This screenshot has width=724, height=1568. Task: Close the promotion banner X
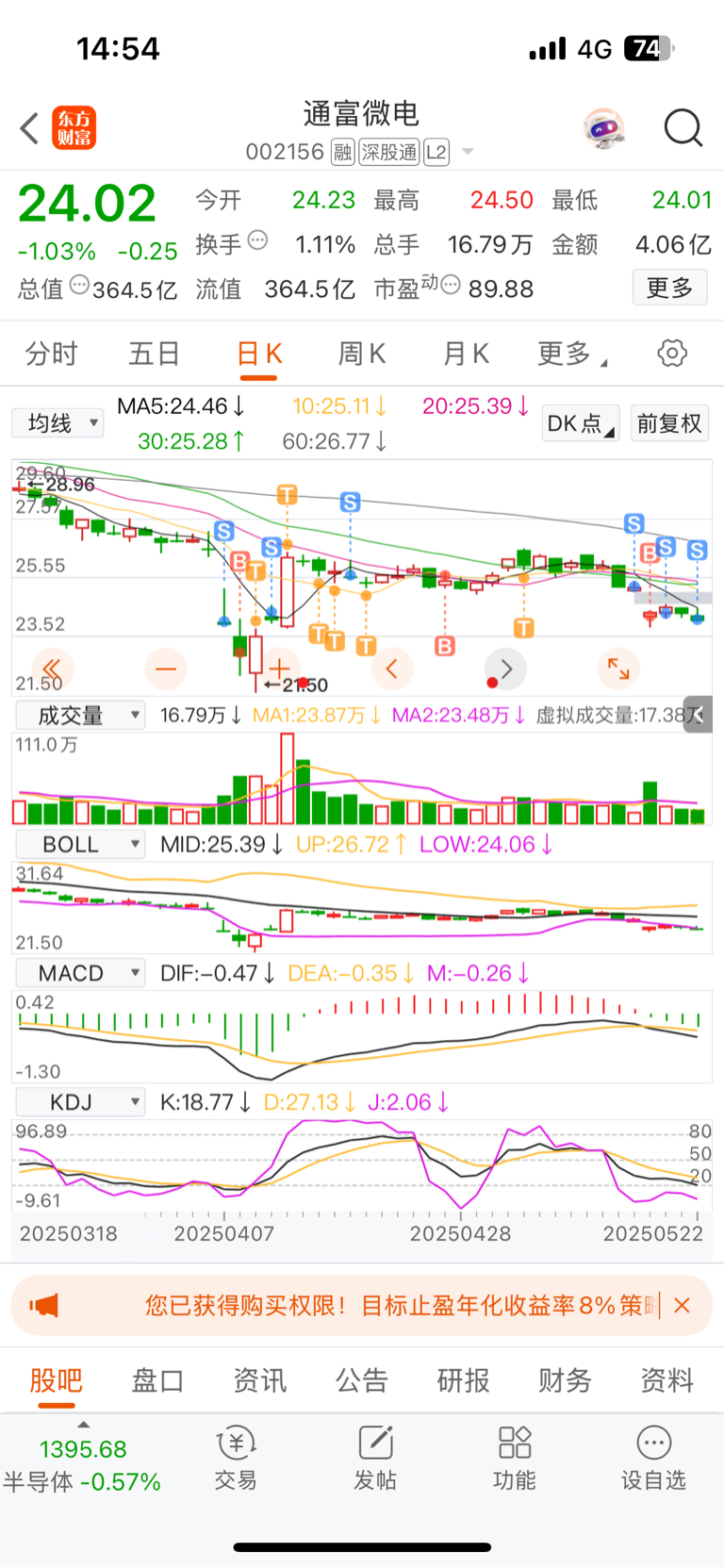pyautogui.click(x=683, y=1306)
